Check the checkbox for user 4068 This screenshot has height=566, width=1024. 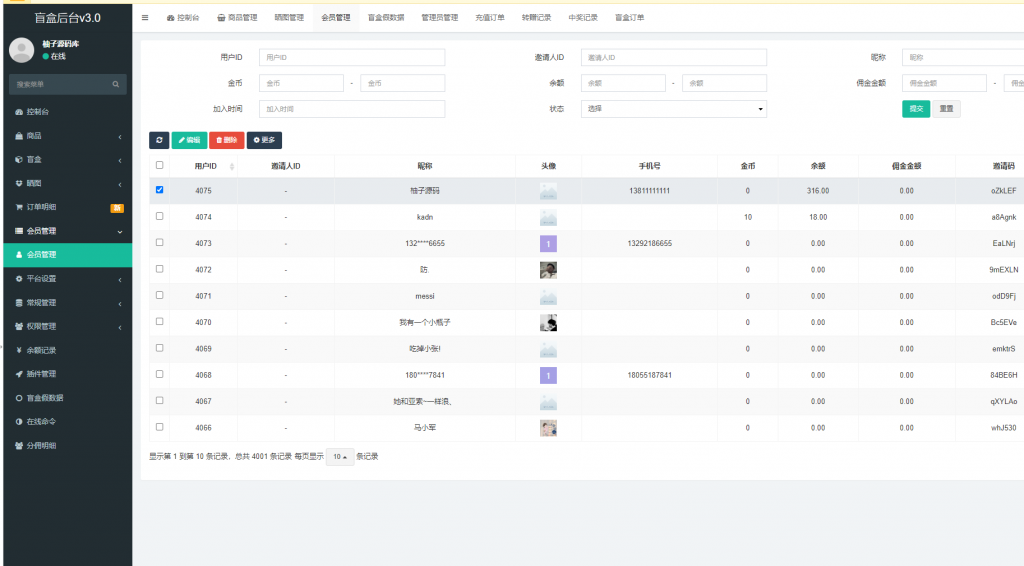click(x=159, y=374)
